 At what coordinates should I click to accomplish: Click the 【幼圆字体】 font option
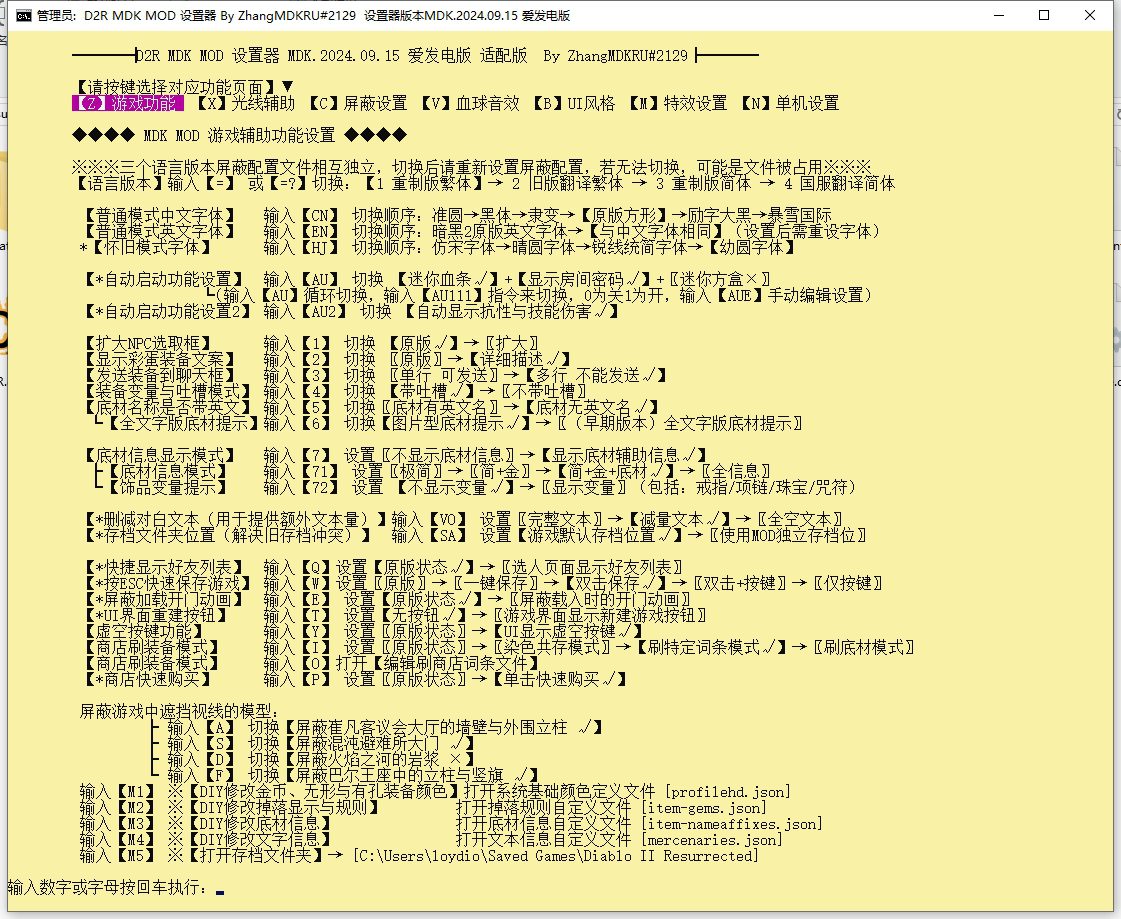tap(751, 247)
